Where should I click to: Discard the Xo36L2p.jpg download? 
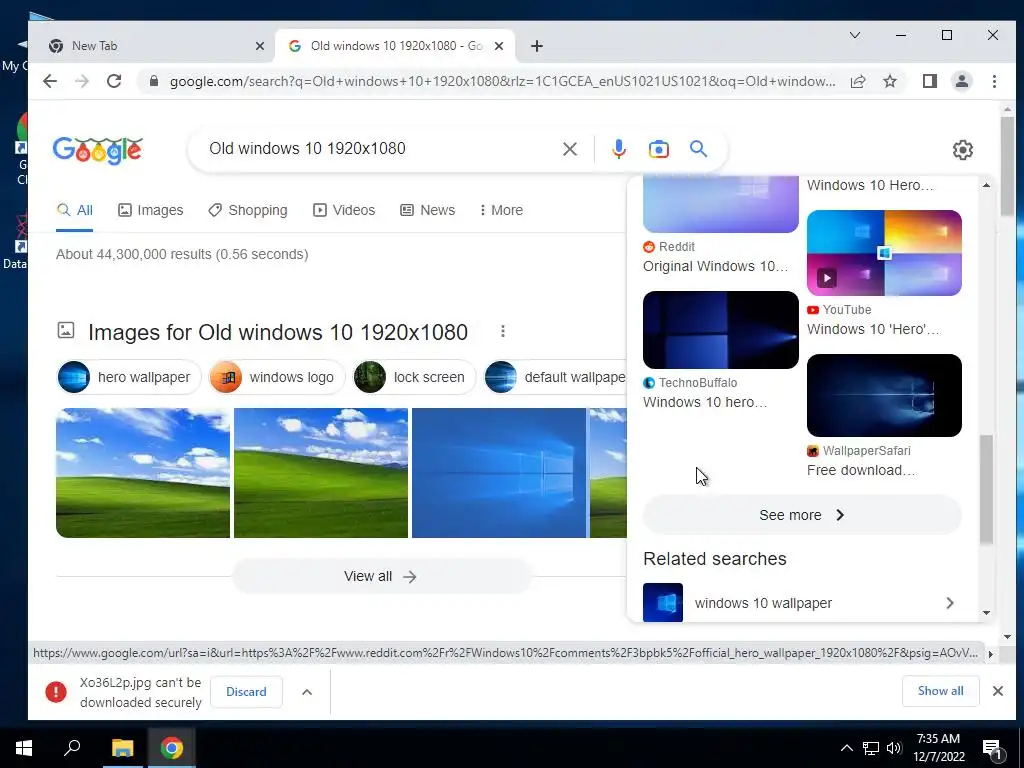point(246,692)
